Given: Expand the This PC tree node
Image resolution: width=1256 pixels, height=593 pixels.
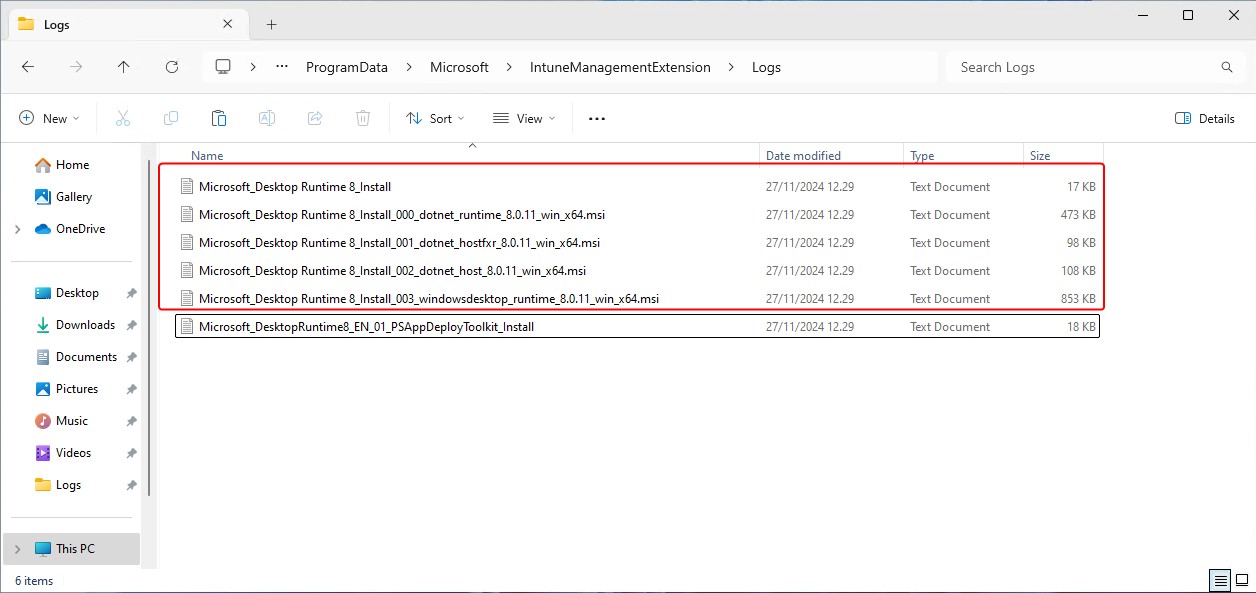Looking at the screenshot, I should tap(18, 549).
